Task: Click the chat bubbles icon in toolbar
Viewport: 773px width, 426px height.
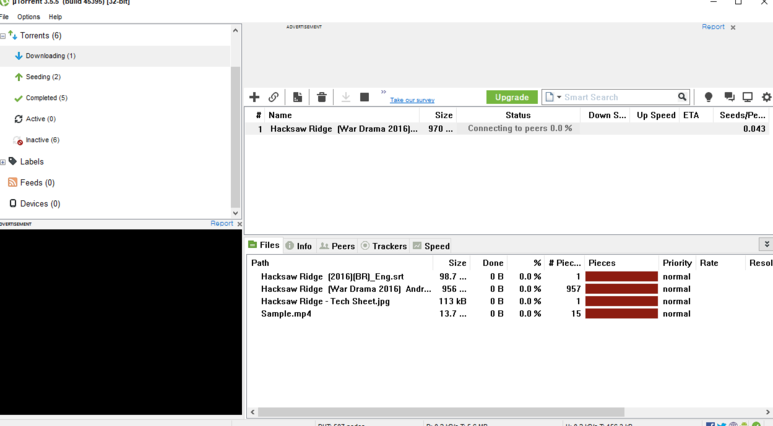Action: [x=729, y=97]
